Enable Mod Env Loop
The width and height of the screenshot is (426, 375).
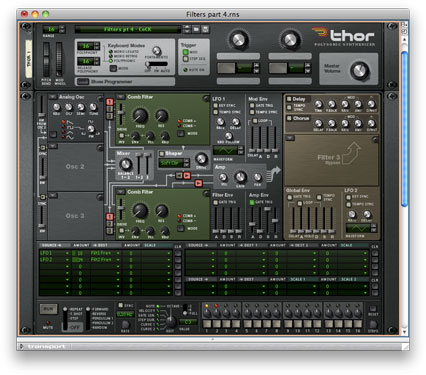tap(255, 120)
